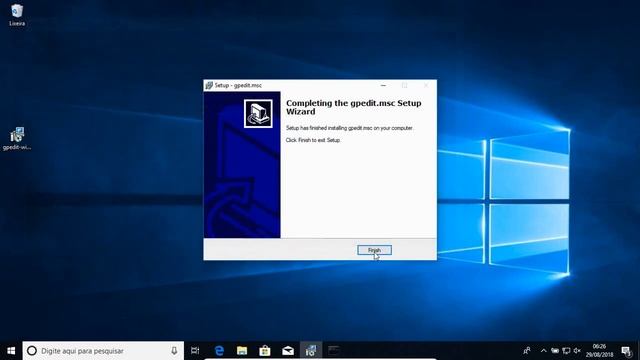
Task: Click the volume muted tray icon
Action: (x=577, y=351)
